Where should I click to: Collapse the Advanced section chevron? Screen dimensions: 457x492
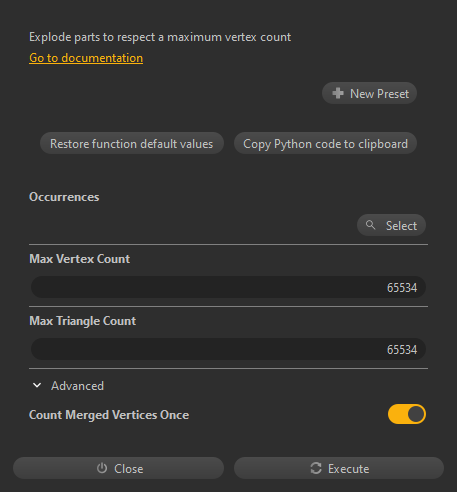point(37,385)
